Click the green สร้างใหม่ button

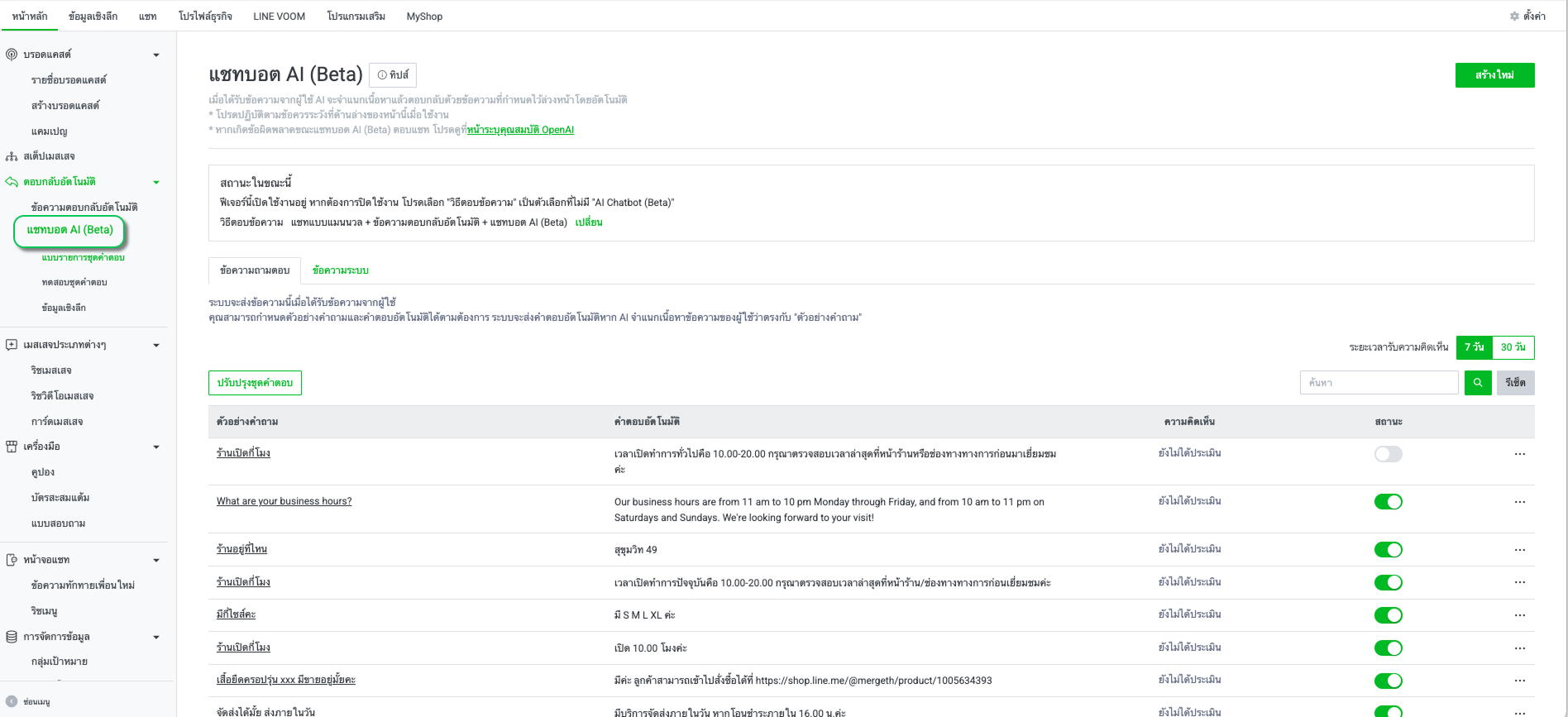[1494, 75]
